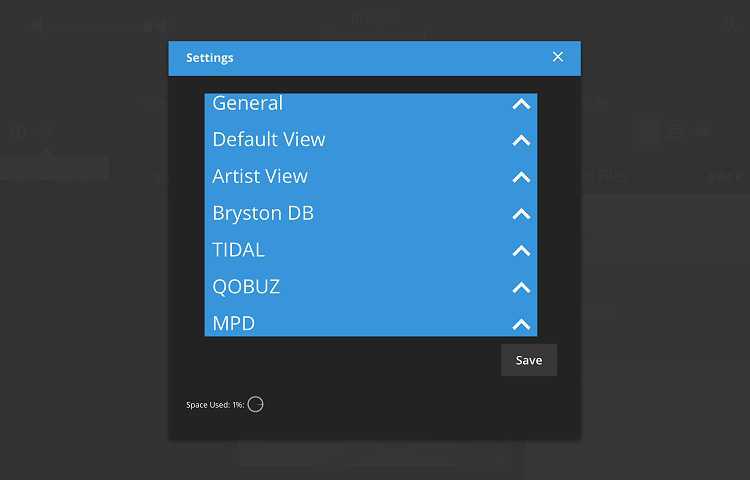Close the Settings dialog with X
Screen dimensions: 750x480
(558, 57)
